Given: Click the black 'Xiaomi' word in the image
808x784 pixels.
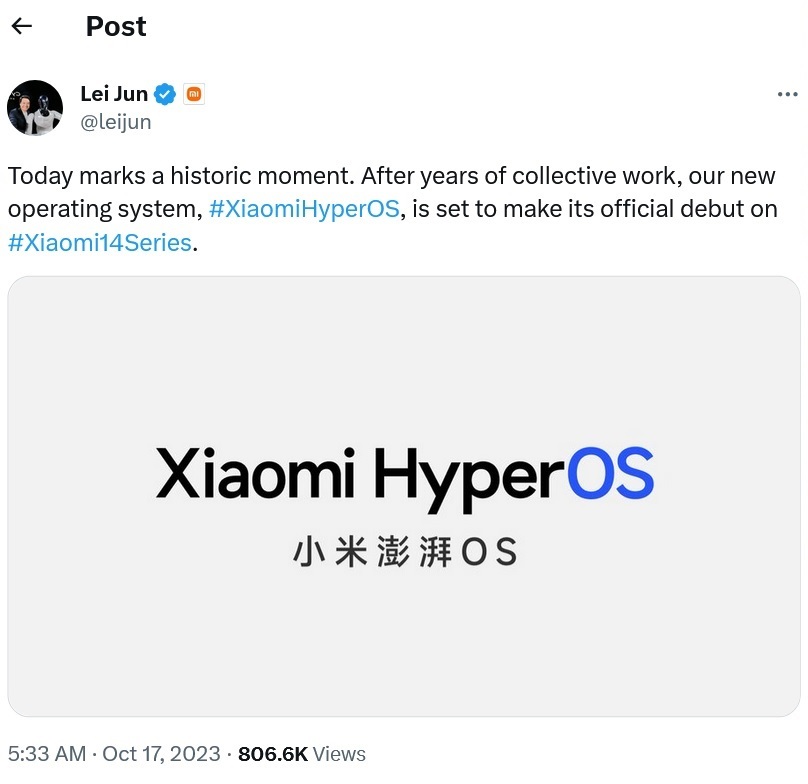Looking at the screenshot, I should pos(258,473).
